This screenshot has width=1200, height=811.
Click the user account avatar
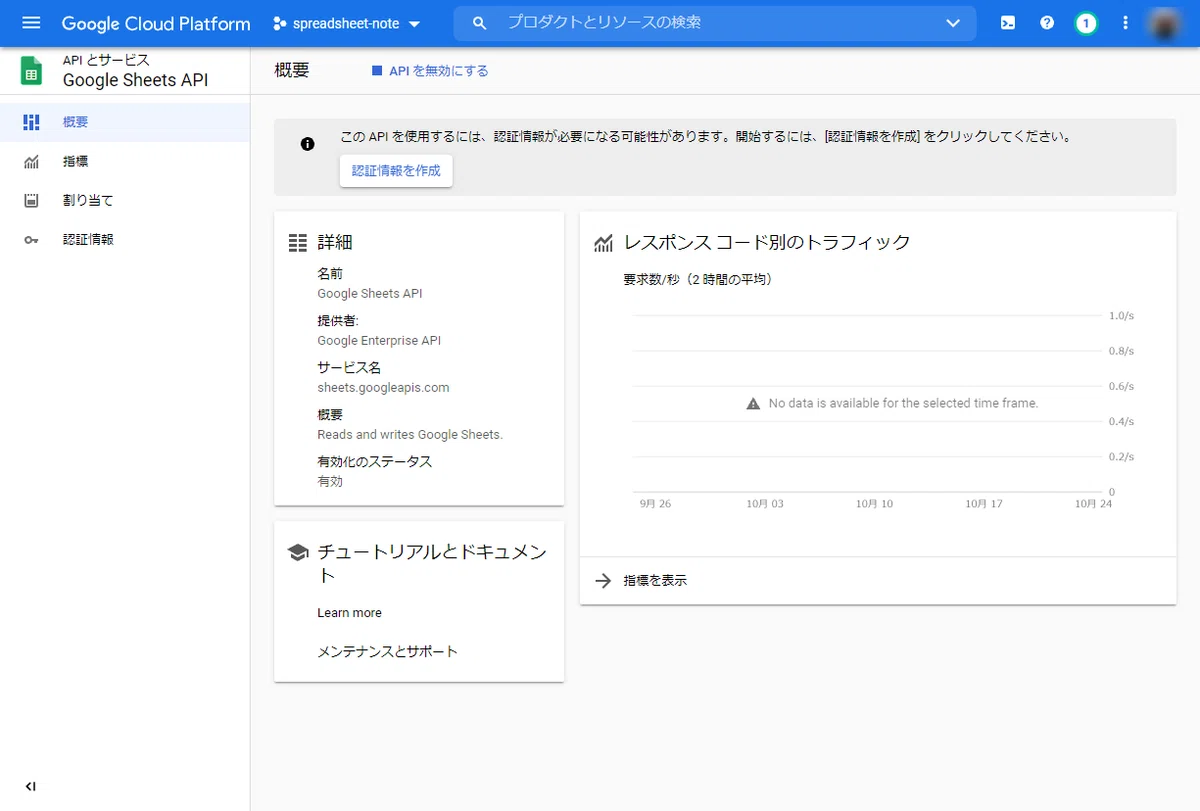click(1165, 23)
